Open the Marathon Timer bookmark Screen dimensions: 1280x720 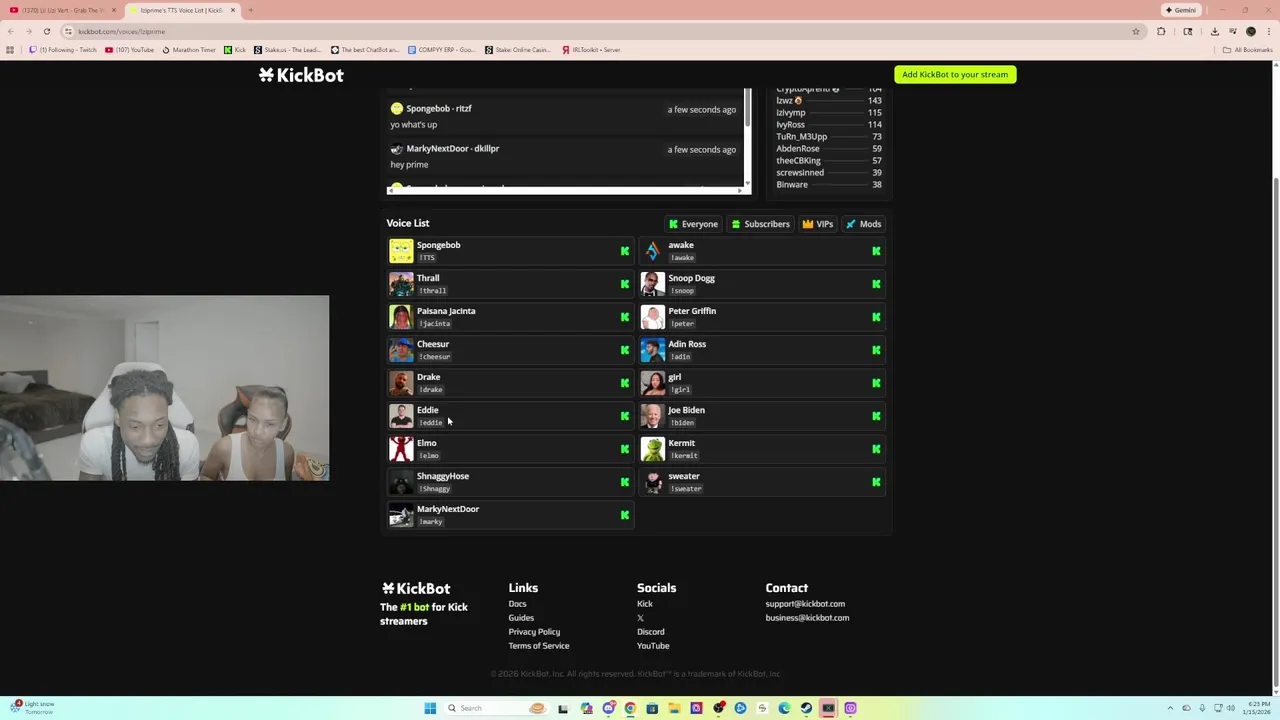[189, 50]
